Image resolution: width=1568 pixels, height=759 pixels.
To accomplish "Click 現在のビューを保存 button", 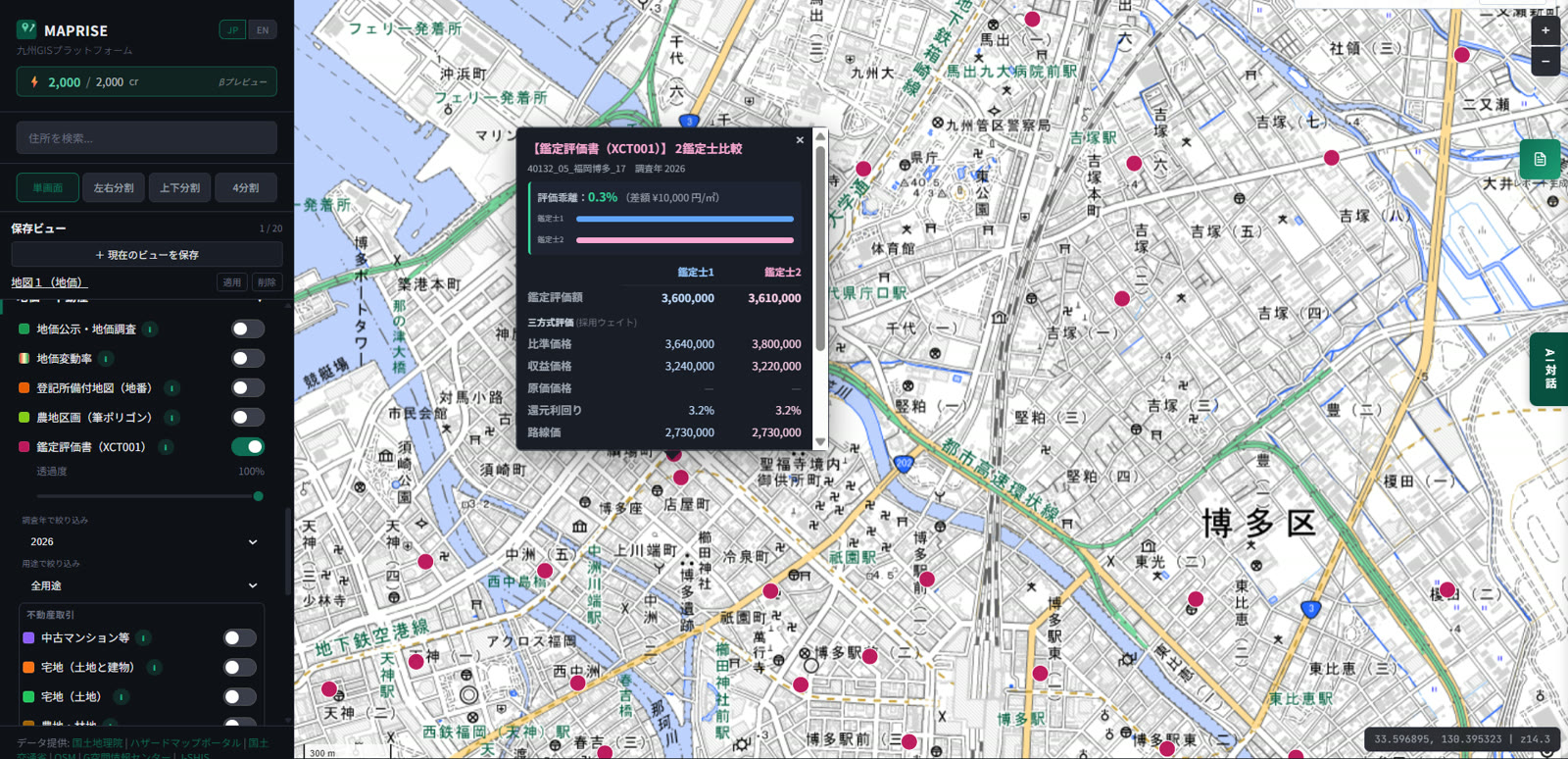I will click(147, 255).
